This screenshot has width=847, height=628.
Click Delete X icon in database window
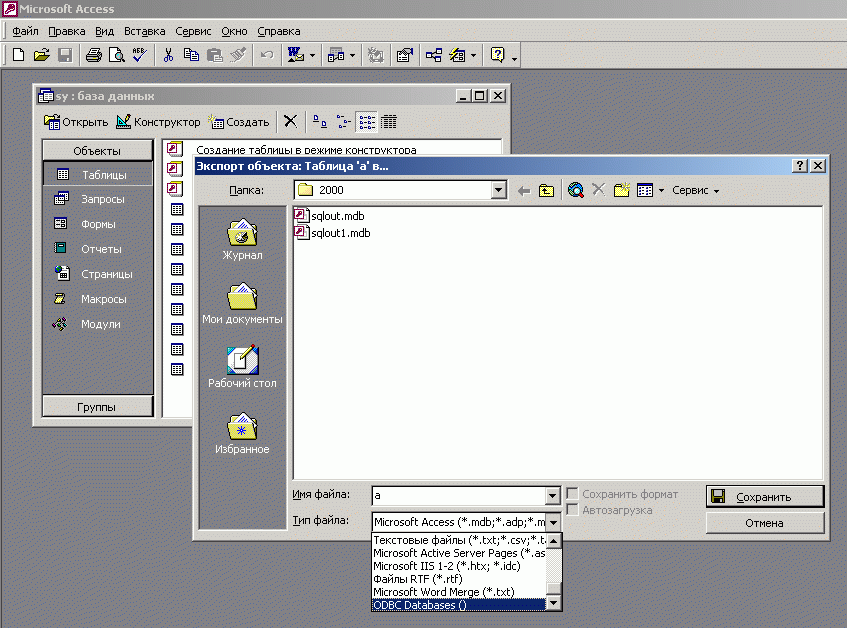pyautogui.click(x=291, y=121)
